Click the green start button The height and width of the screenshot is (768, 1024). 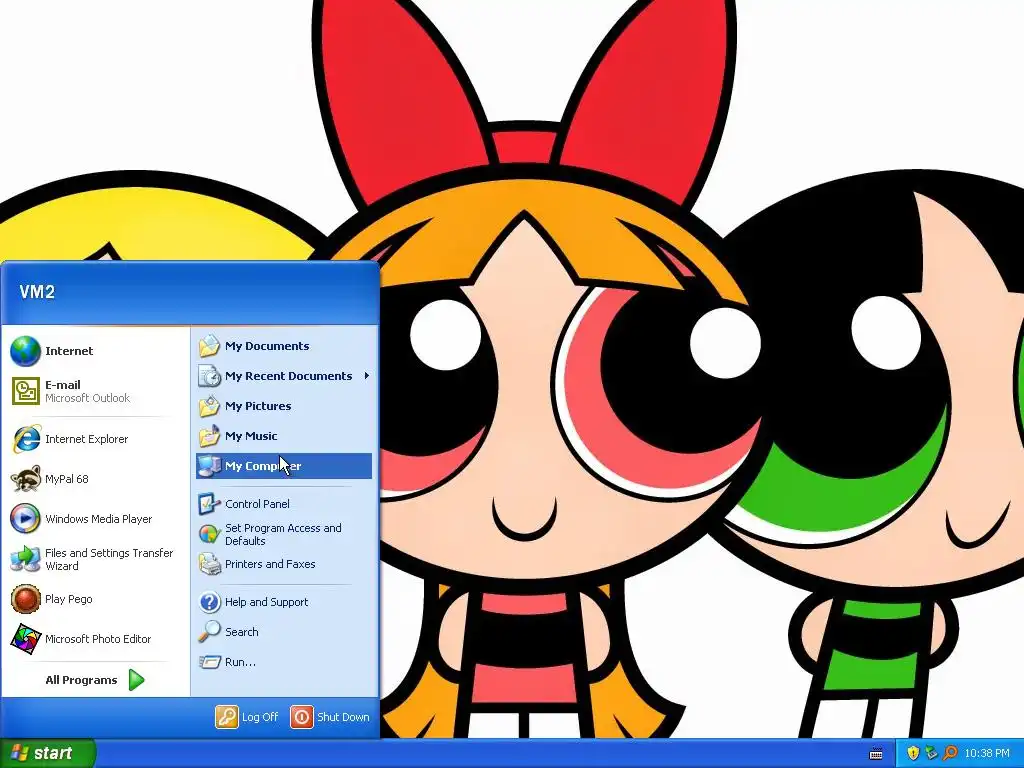[46, 754]
